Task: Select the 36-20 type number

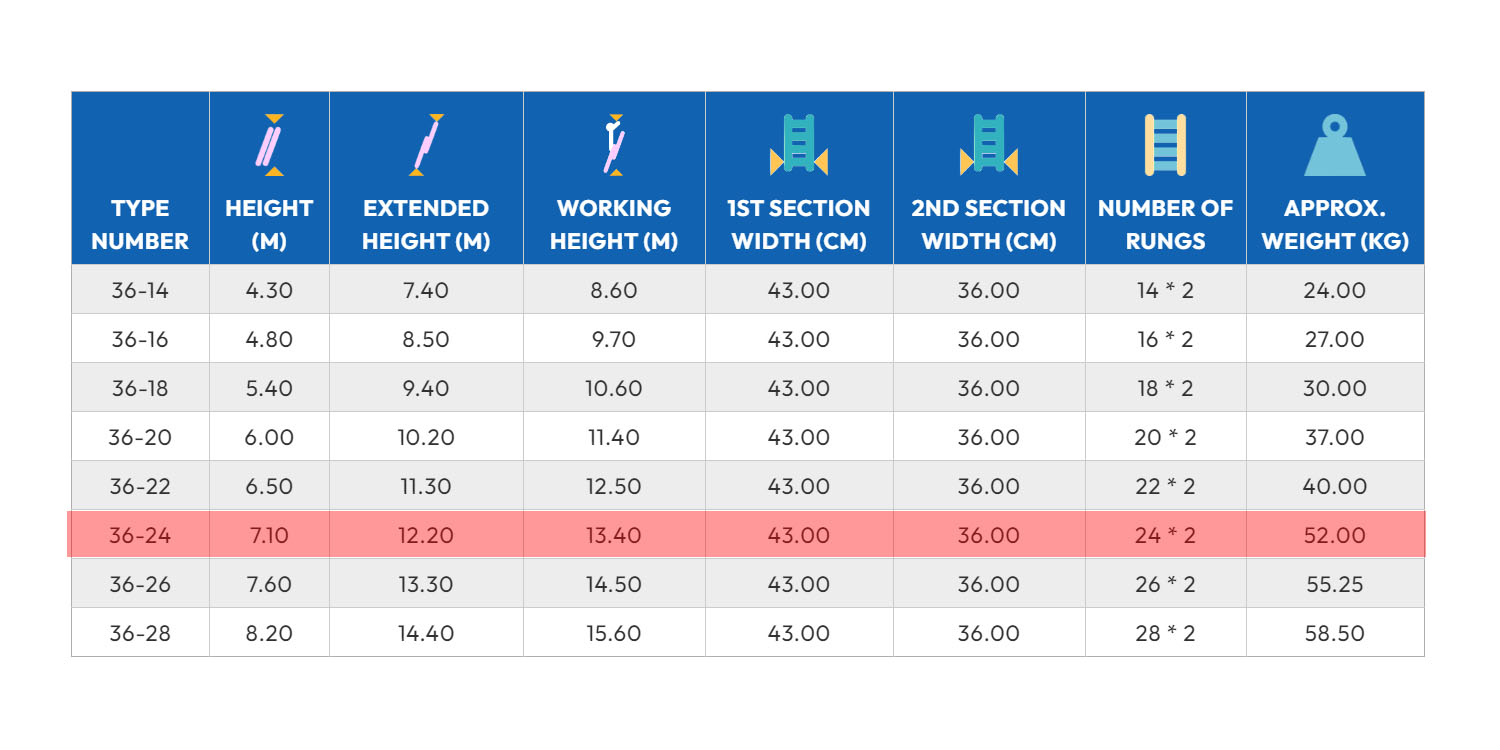Action: tap(140, 437)
